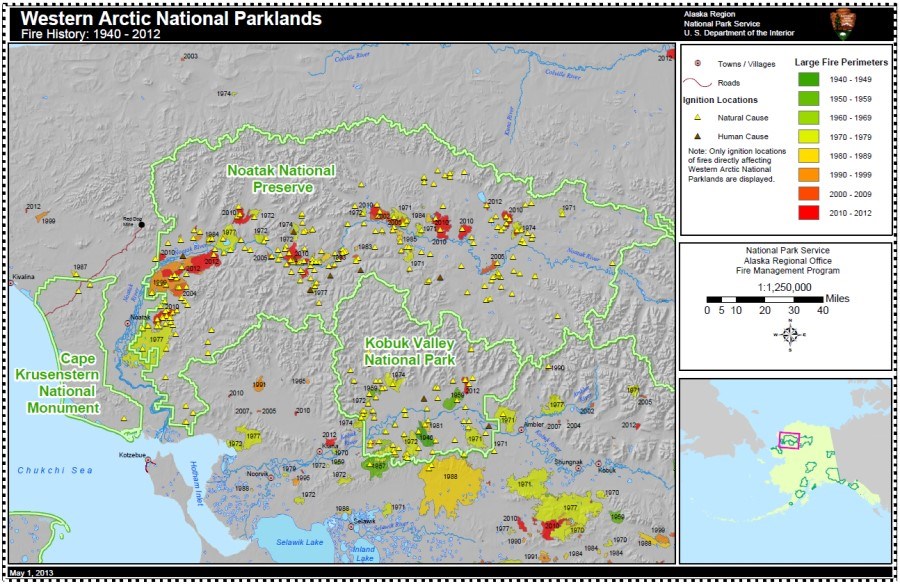Click the Roads legend line symbol
This screenshot has width=900, height=584.
tap(697, 83)
